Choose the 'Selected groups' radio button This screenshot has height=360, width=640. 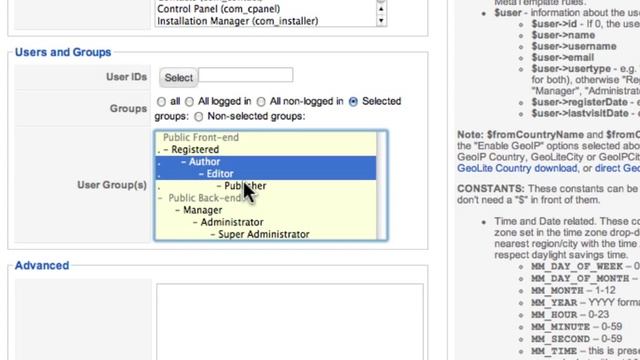[x=353, y=101]
